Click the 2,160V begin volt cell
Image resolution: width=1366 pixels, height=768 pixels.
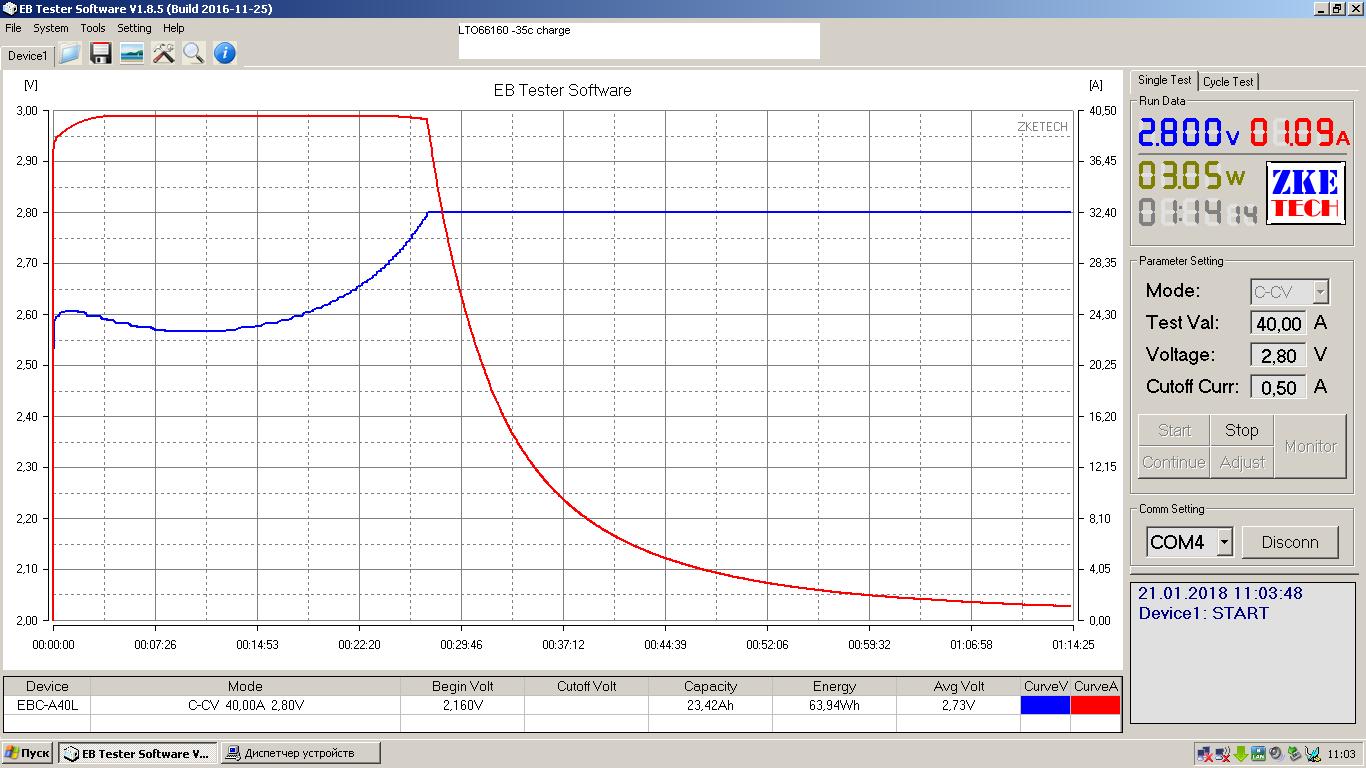pyautogui.click(x=462, y=705)
